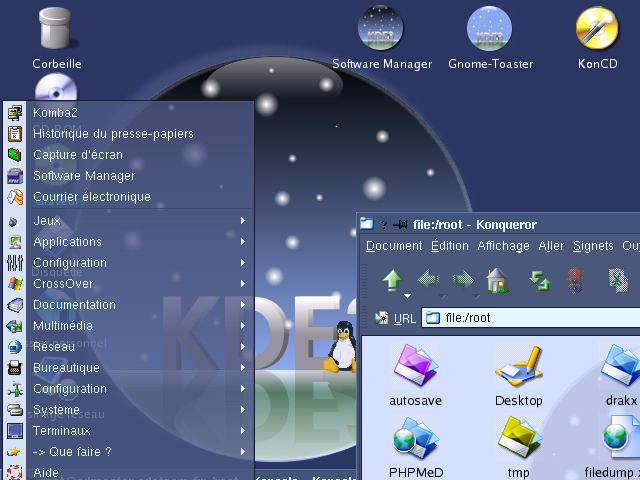Click the question mark help button in the Konqueror title bar

pos(383,224)
